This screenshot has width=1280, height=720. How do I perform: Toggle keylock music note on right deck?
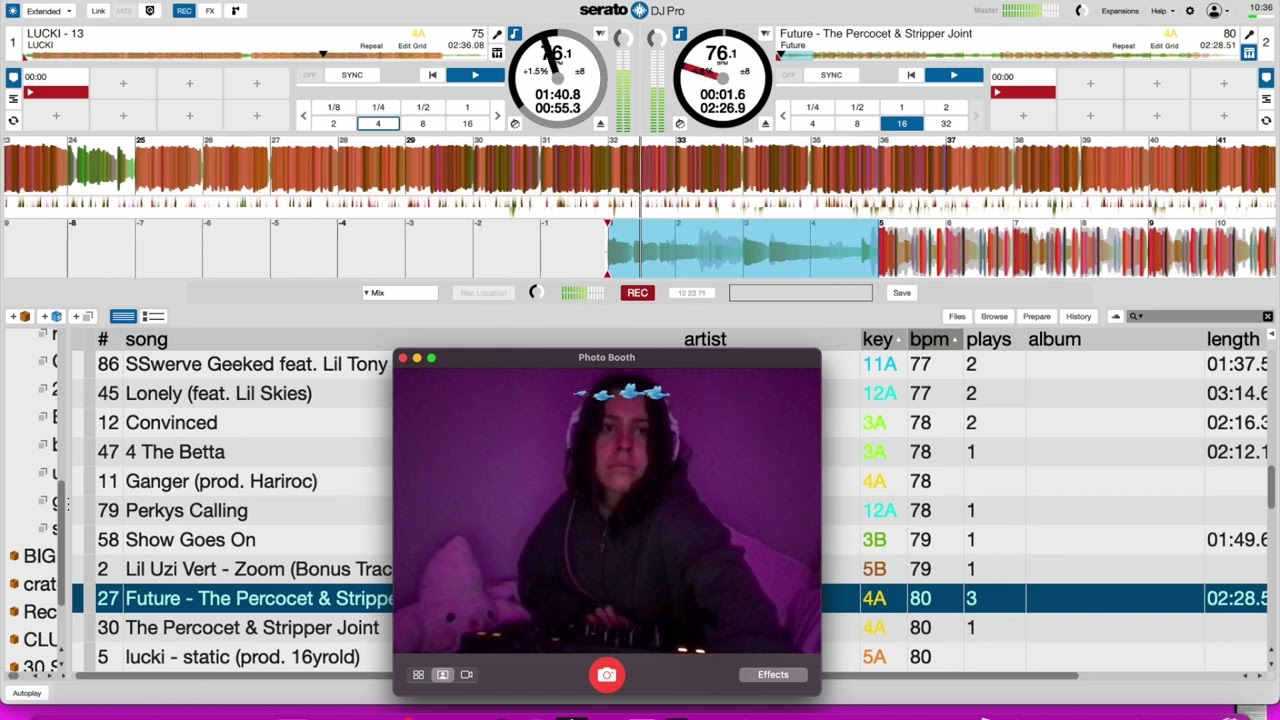click(680, 34)
